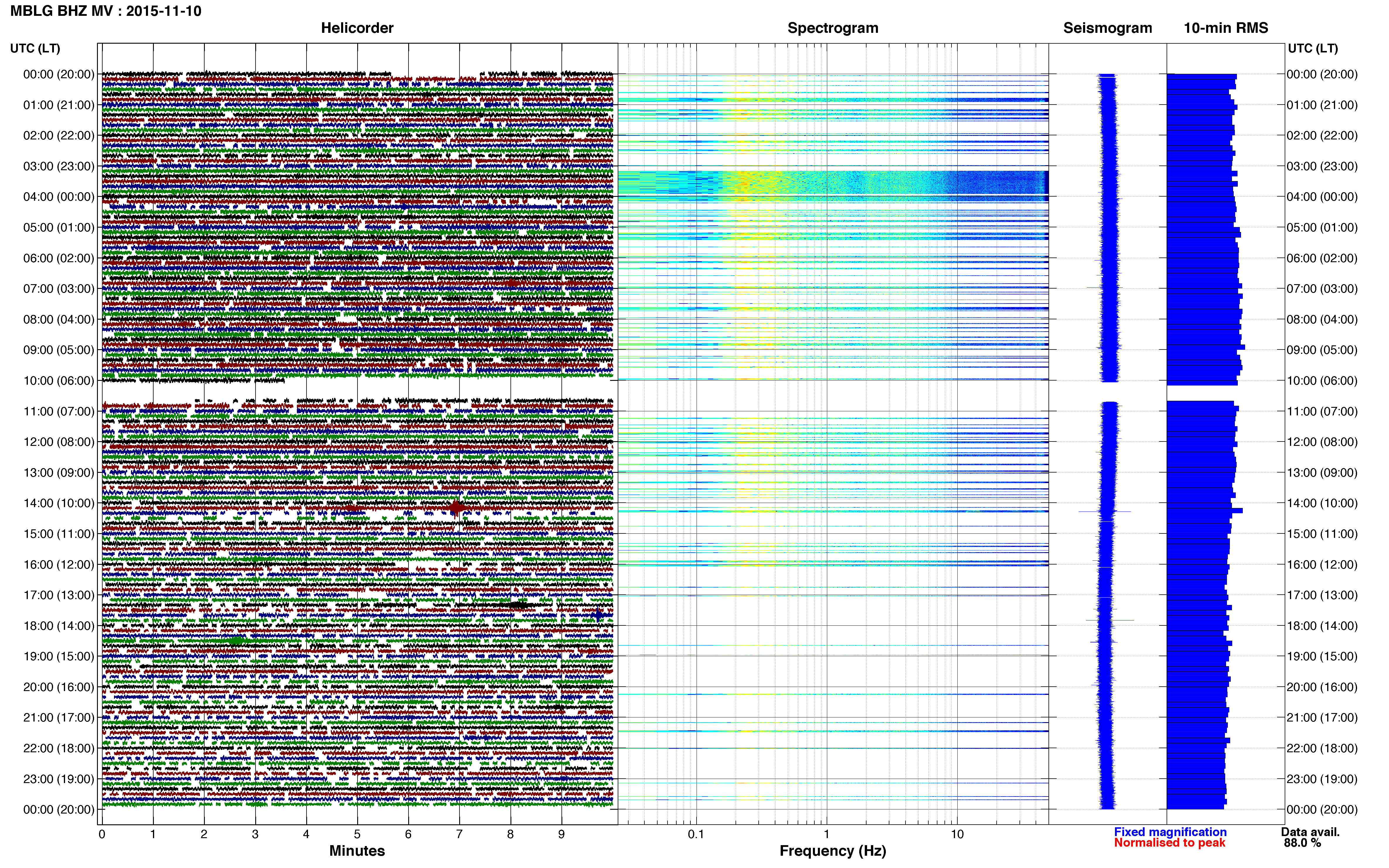Click 02:00 (22:00) on the RMS-side time axis
Viewport: 1389px width, 868px height.
click(1322, 135)
